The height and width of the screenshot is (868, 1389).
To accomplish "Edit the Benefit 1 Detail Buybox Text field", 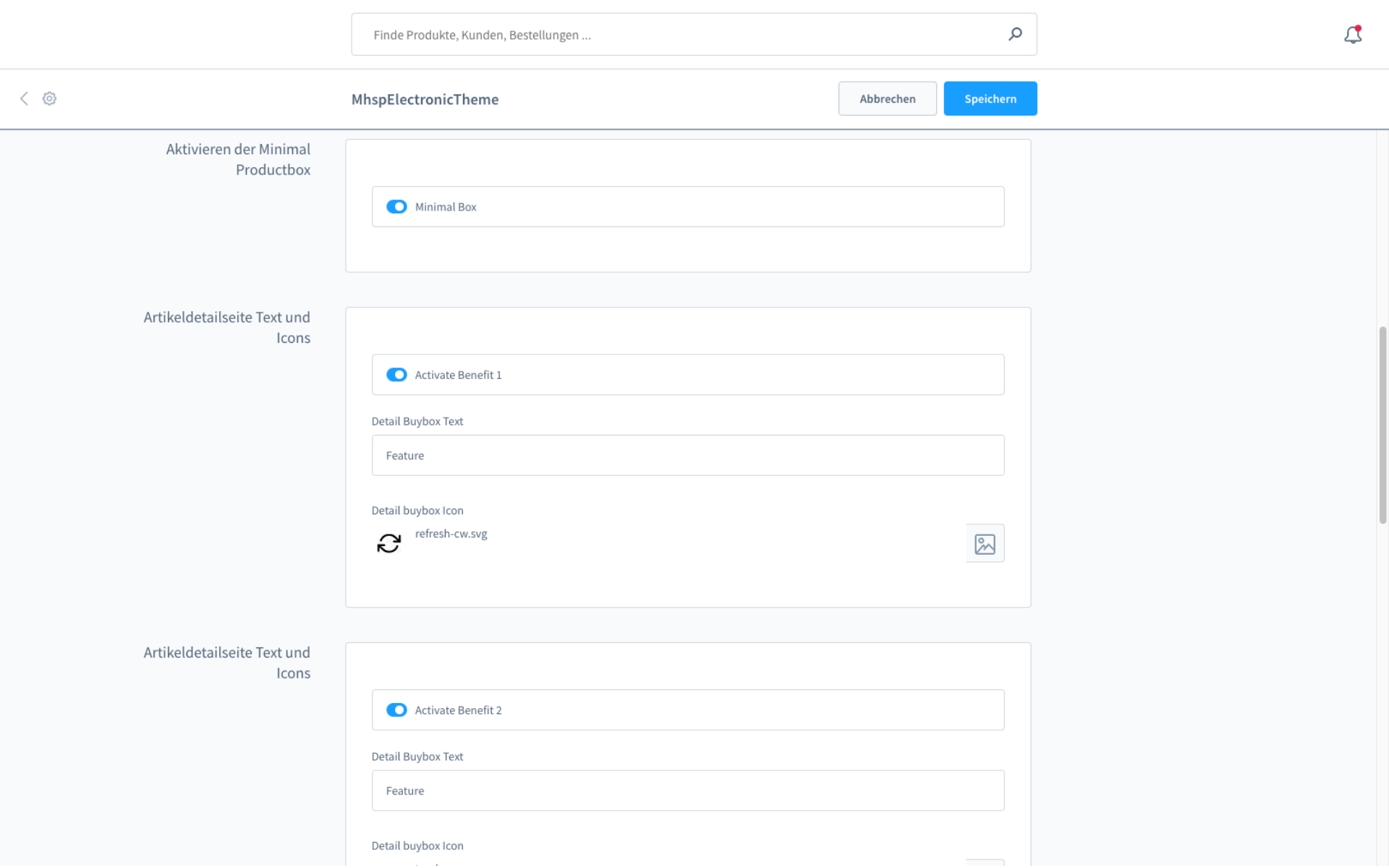I will 687,456.
